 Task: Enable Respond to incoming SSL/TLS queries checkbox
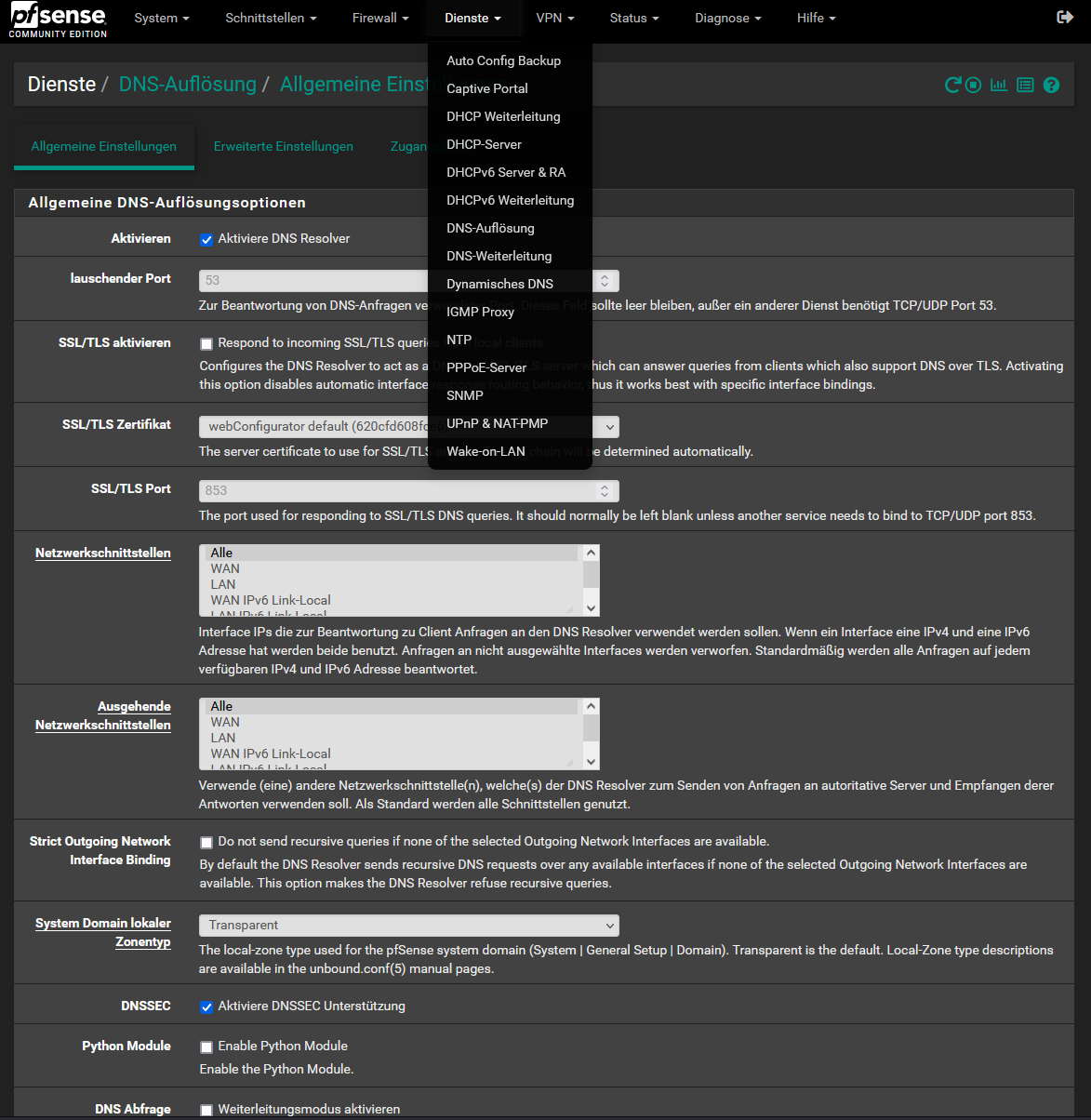pyautogui.click(x=206, y=344)
